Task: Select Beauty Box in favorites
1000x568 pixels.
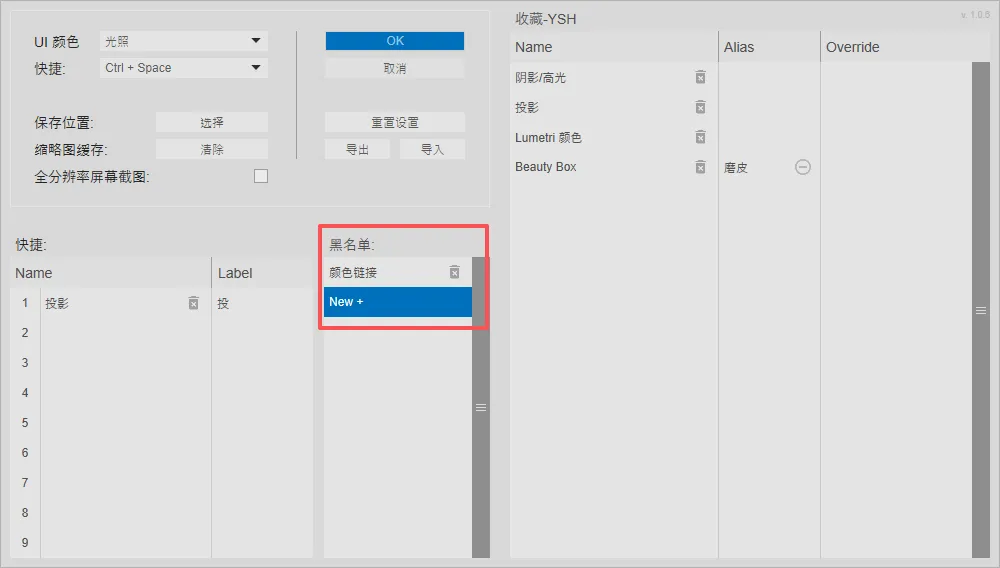Action: pyautogui.click(x=546, y=167)
